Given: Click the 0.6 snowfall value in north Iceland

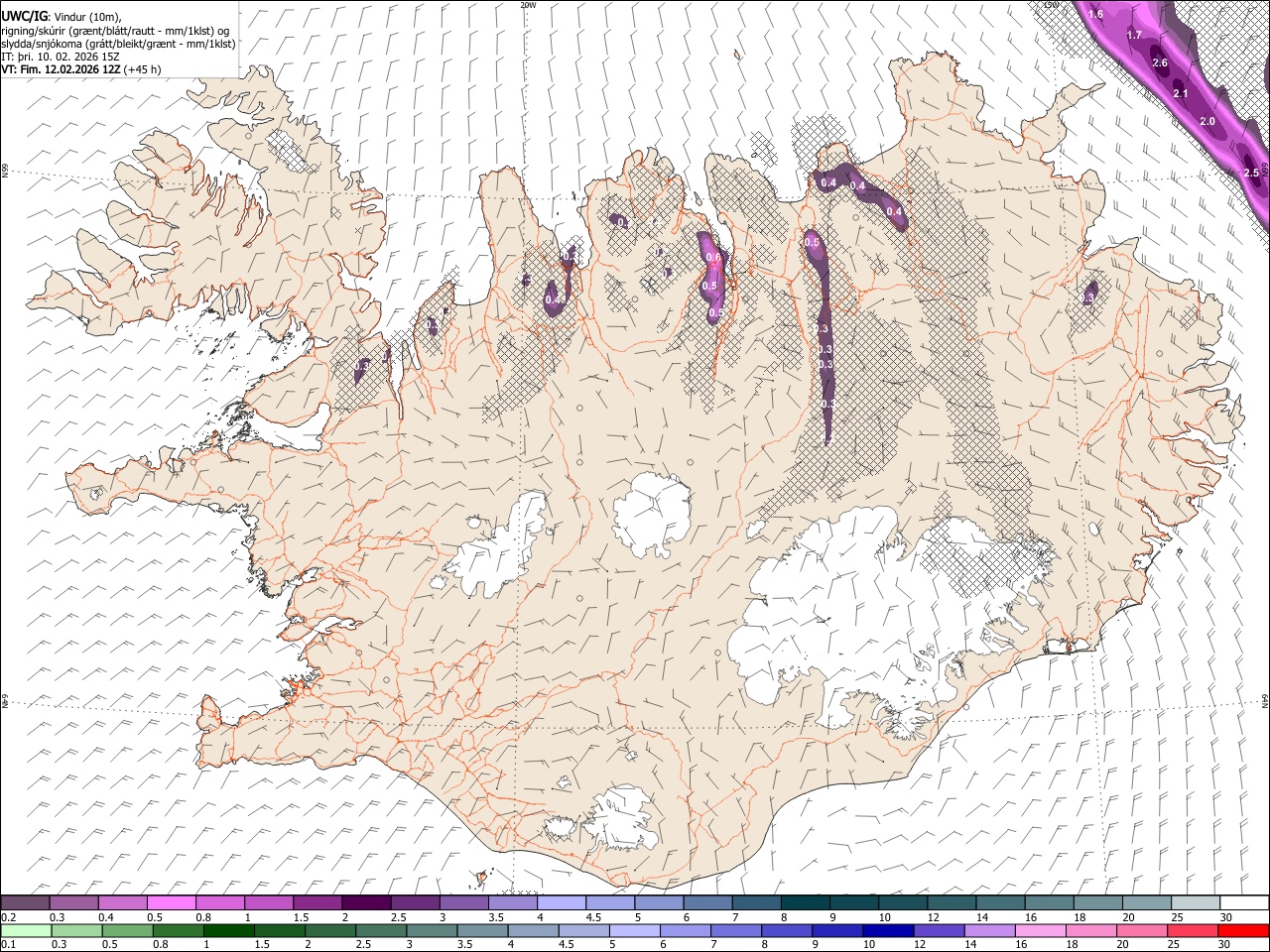Looking at the screenshot, I should click(x=712, y=257).
